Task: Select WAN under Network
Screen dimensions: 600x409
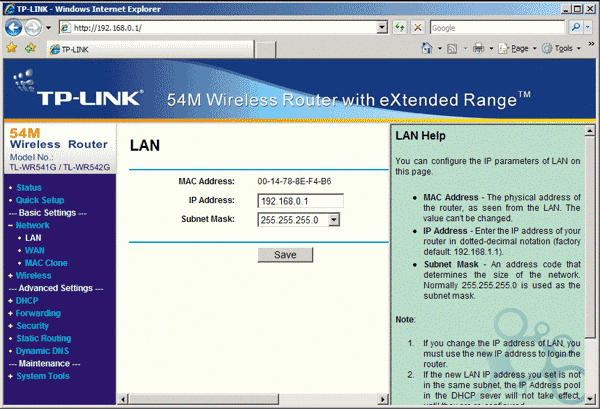Action: click(34, 251)
